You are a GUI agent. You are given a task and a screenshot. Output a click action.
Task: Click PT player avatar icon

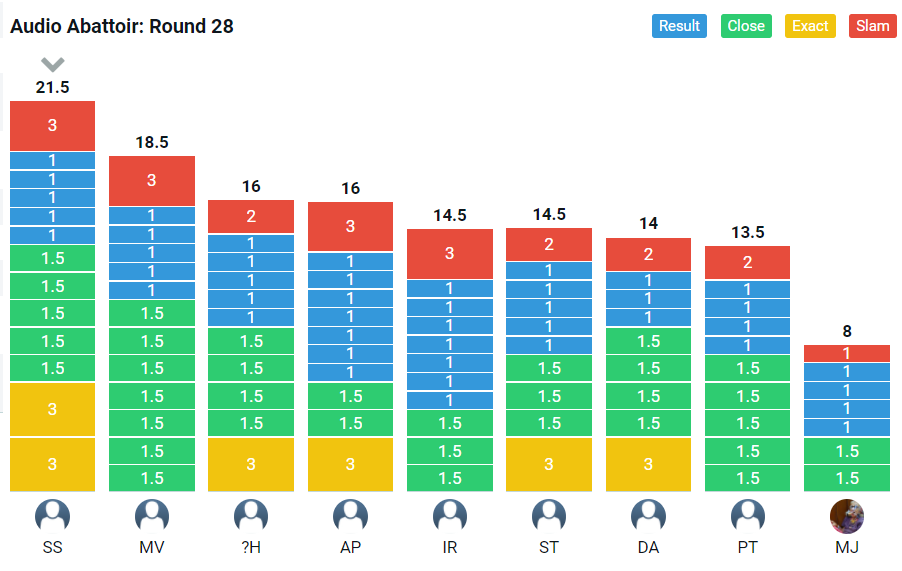[747, 516]
